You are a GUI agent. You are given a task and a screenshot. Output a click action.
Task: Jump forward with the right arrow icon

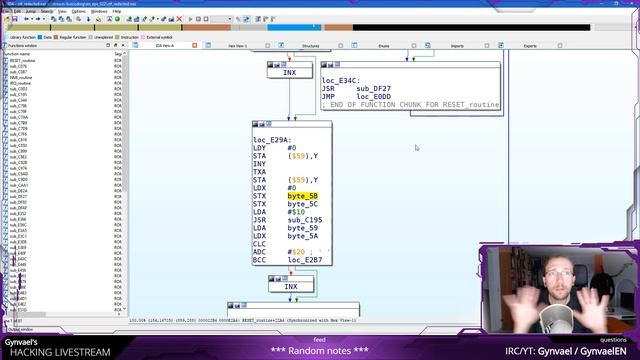pyautogui.click(x=38, y=19)
